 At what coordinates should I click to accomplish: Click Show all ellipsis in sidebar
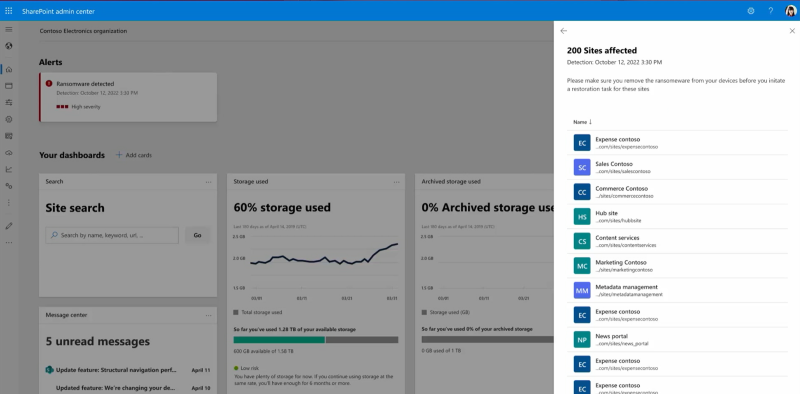click(x=9, y=242)
